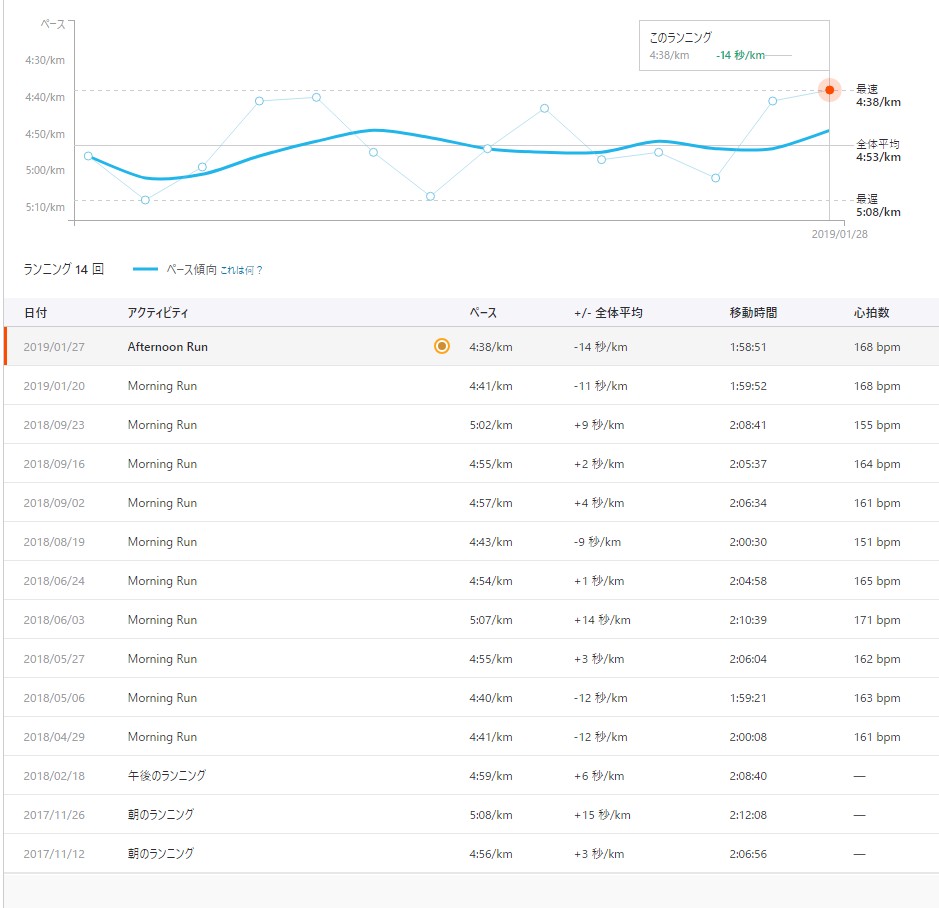939x908 pixels.
Task: Click the -9 秒/km difference value
Action: (x=597, y=541)
